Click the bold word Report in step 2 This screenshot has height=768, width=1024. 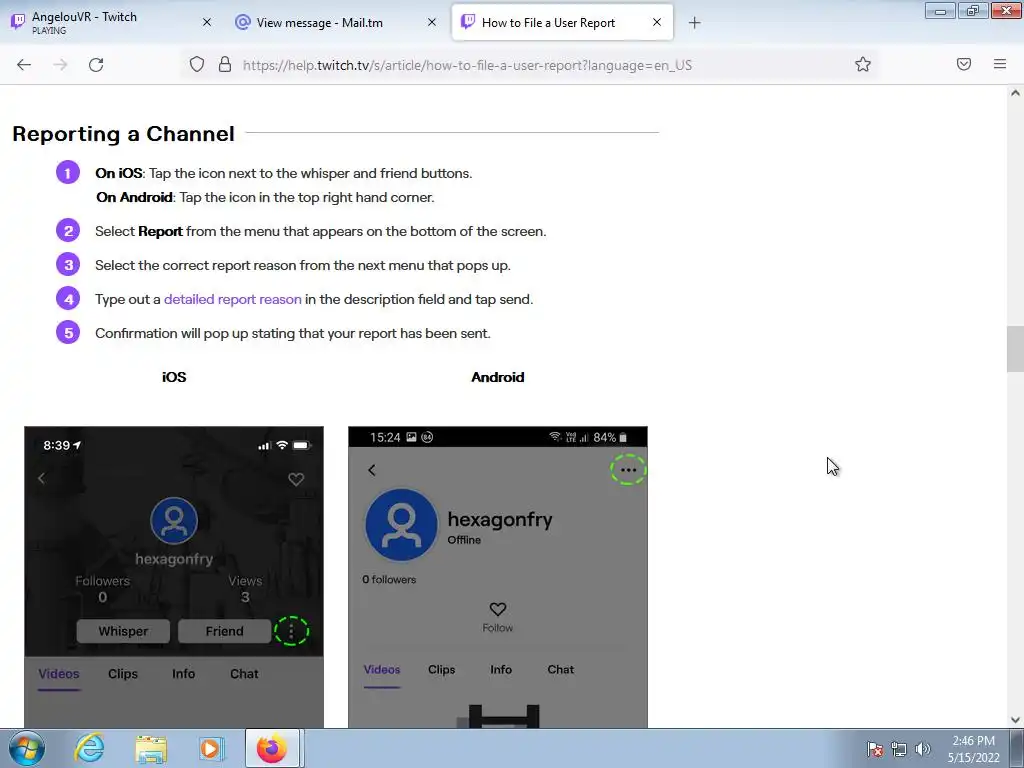(160, 231)
